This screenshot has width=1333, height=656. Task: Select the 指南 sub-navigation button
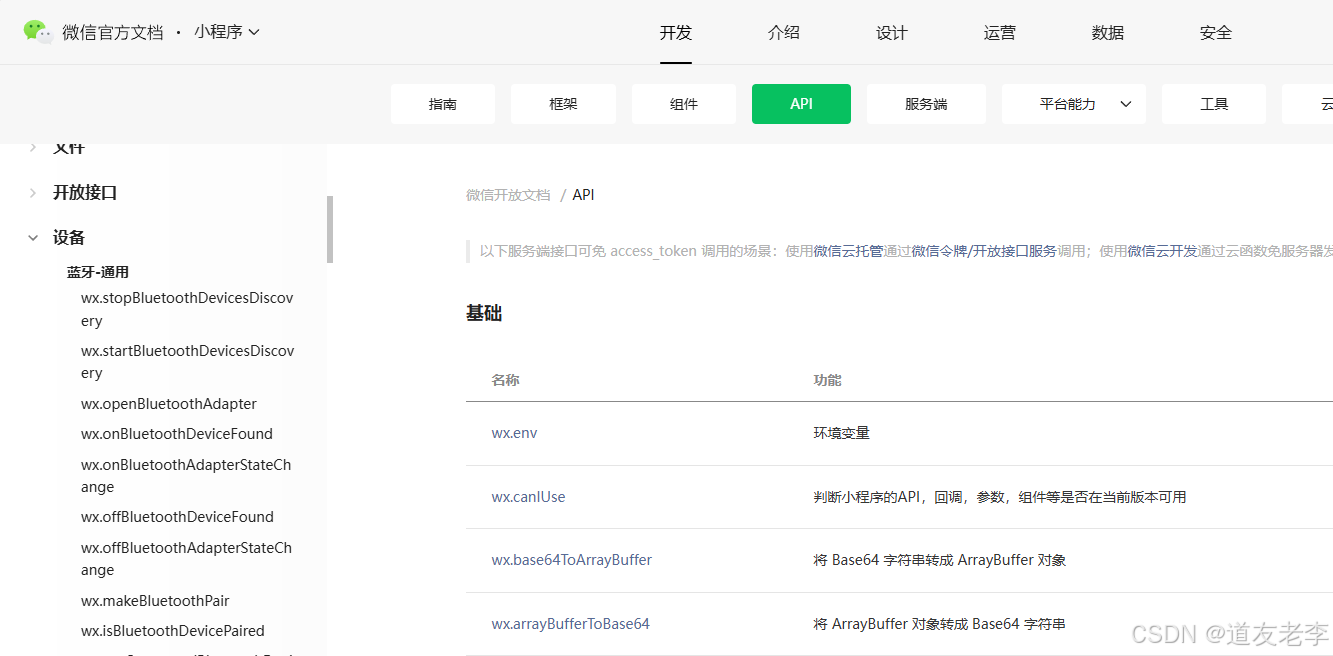click(443, 104)
